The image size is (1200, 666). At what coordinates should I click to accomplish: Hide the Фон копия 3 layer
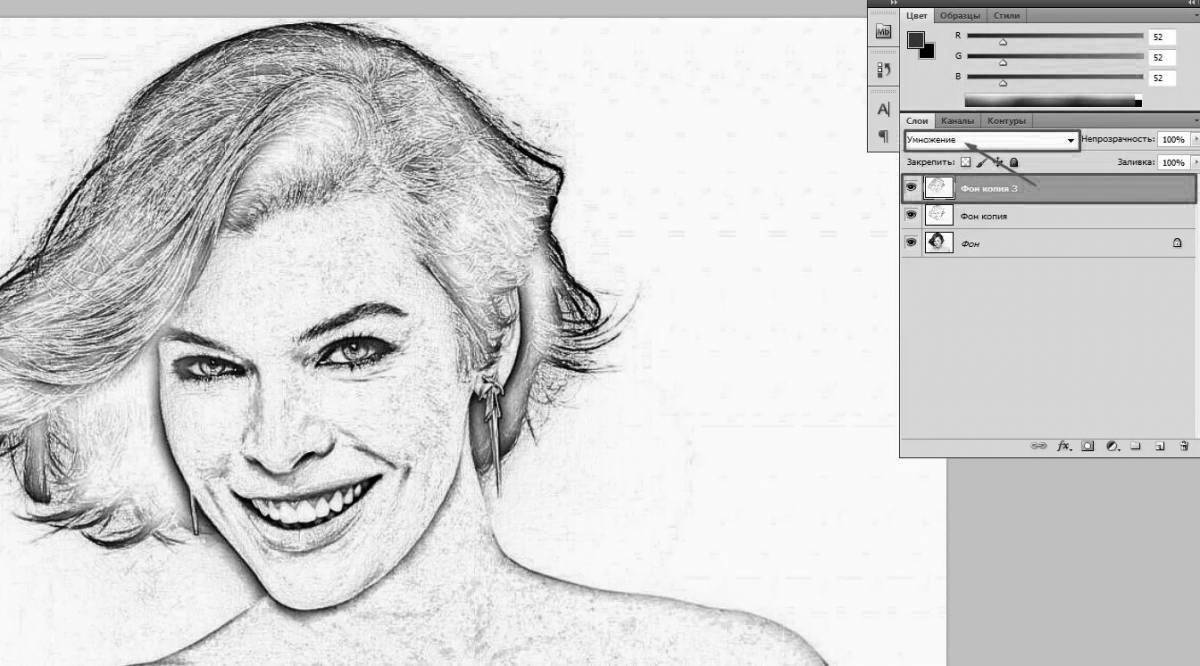911,186
